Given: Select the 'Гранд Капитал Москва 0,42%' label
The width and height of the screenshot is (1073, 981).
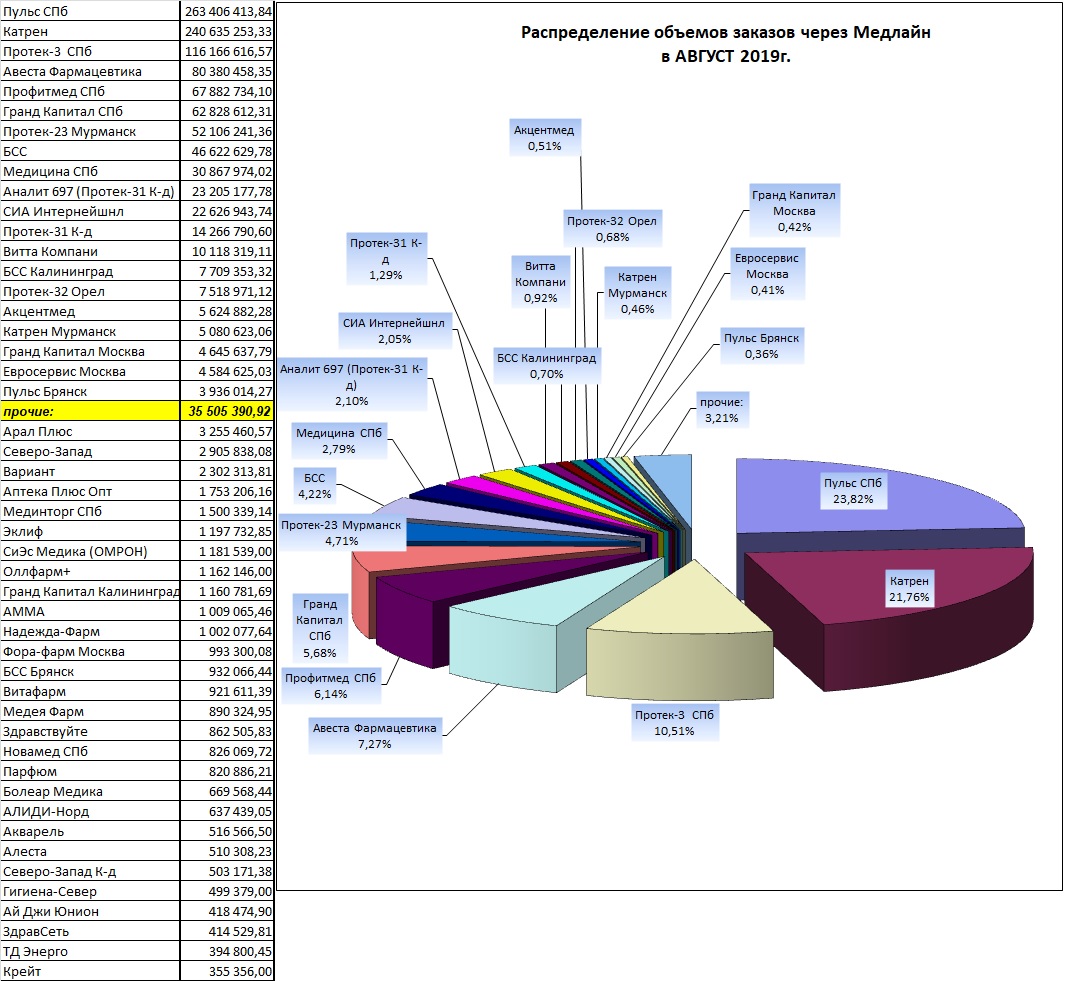Looking at the screenshot, I should (x=794, y=211).
